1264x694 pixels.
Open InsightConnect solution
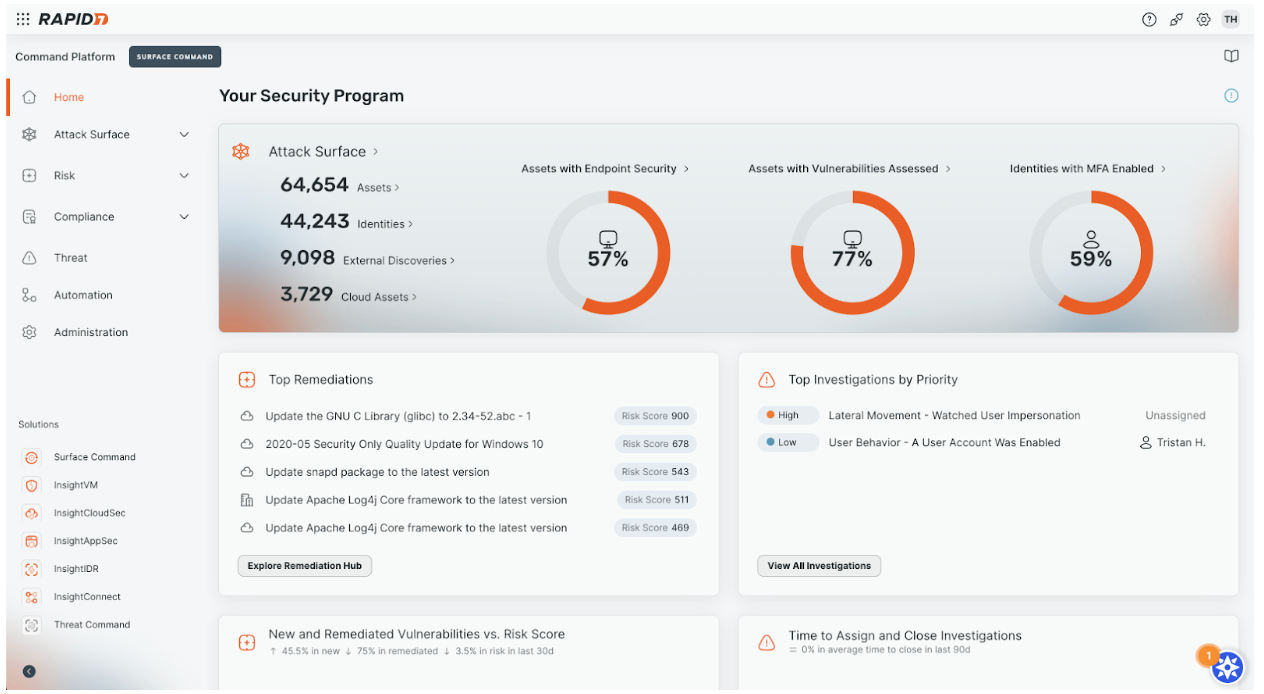[x=86, y=597]
